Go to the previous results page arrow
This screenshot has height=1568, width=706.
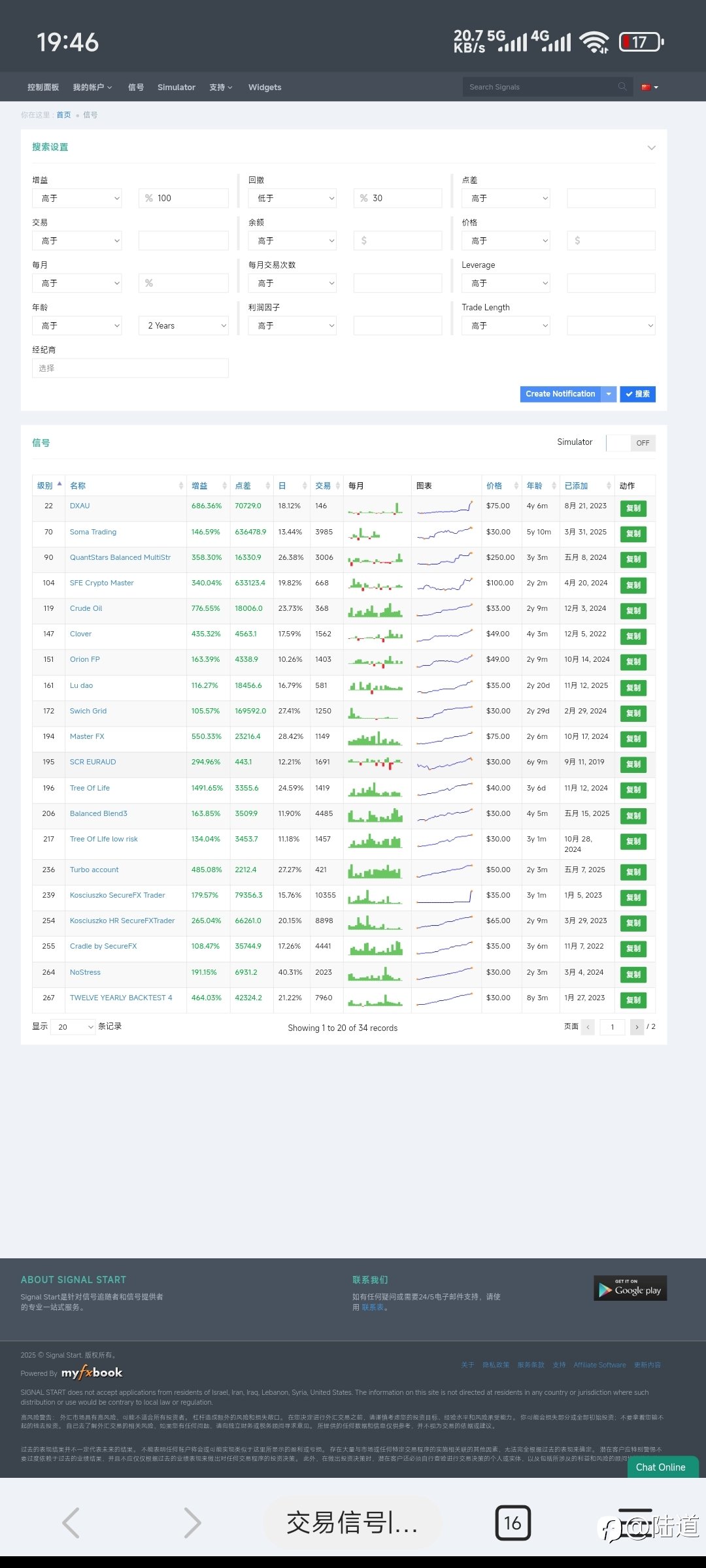click(x=588, y=1026)
